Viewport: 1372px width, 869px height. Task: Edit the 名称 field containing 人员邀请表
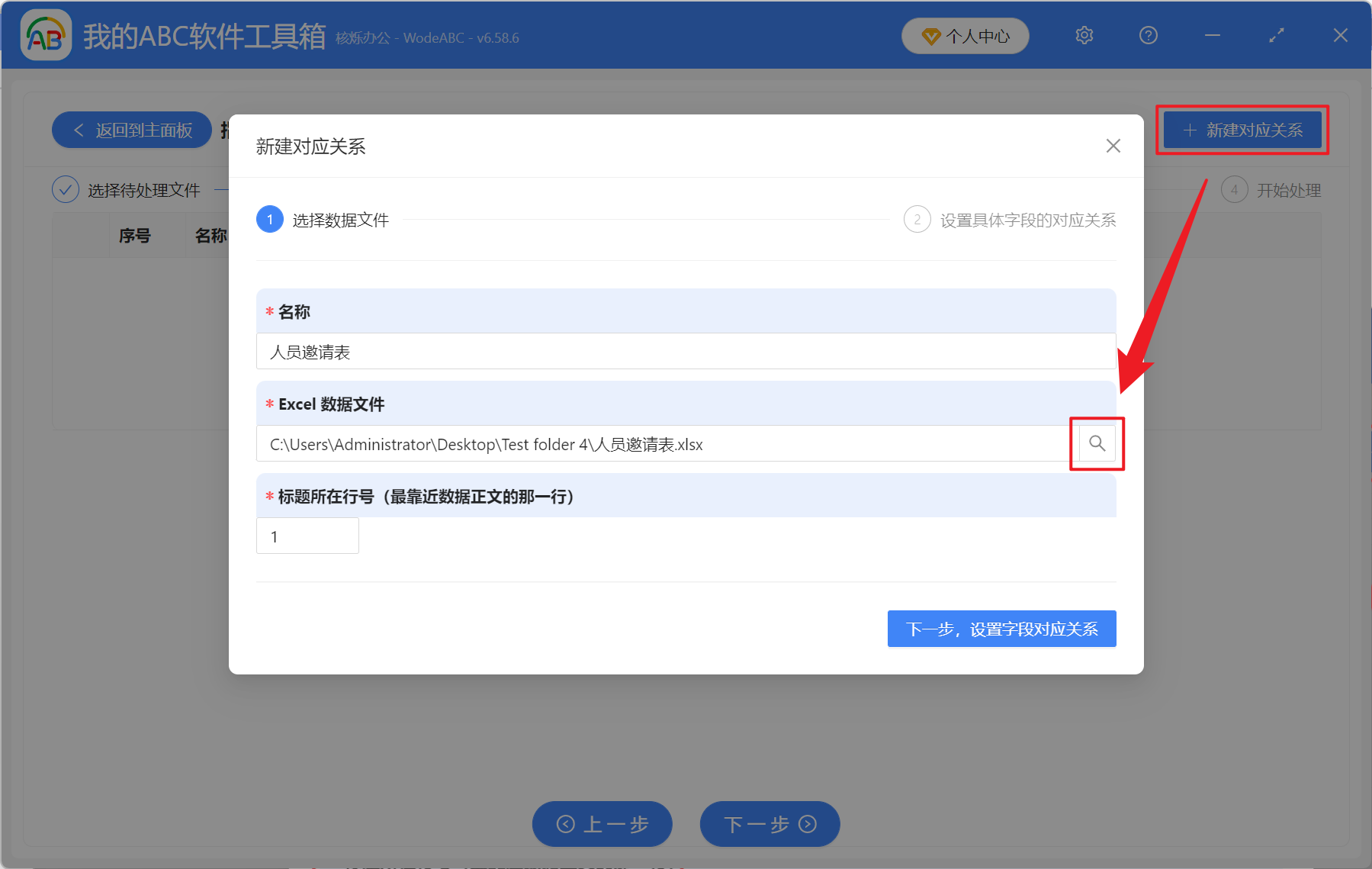pos(685,351)
